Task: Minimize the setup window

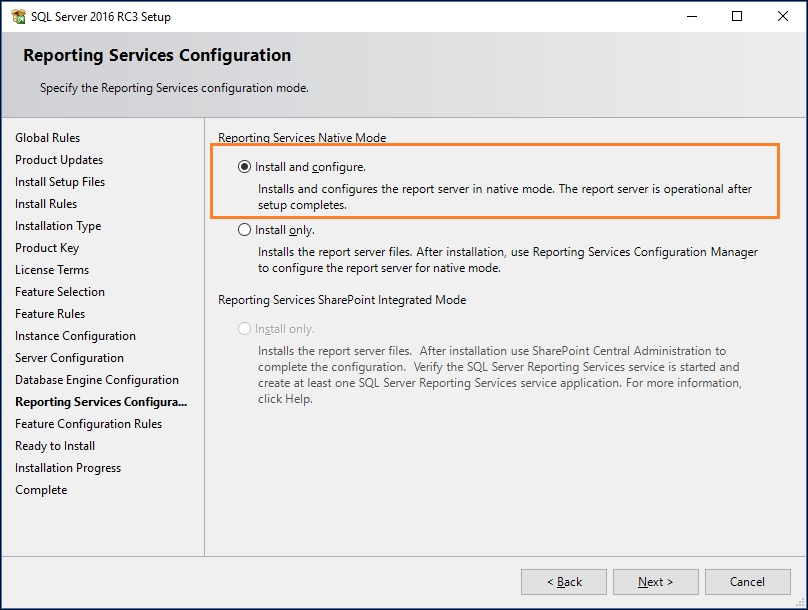Action: 692,16
